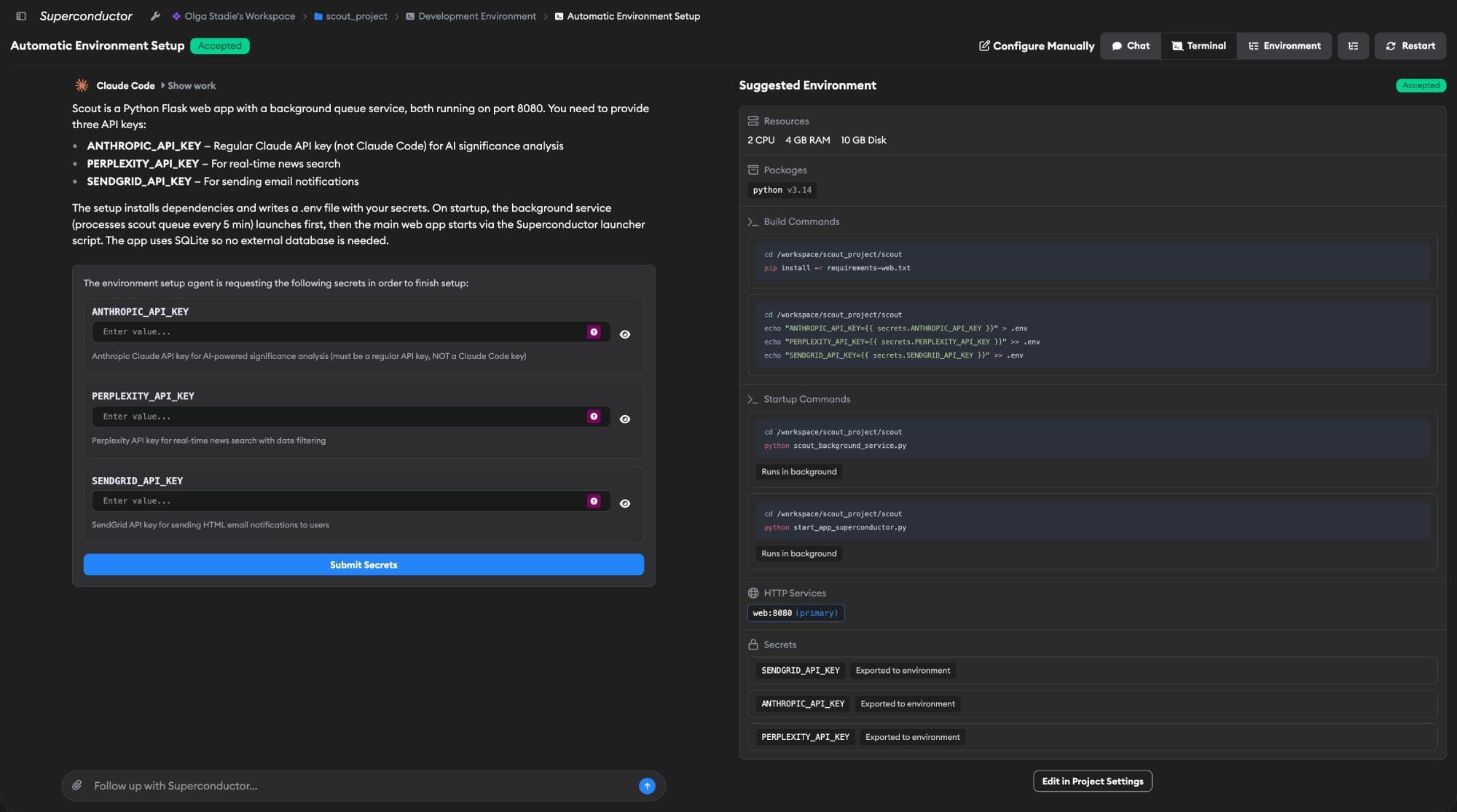Restart the environment
The image size is (1457, 812).
[x=1410, y=46]
